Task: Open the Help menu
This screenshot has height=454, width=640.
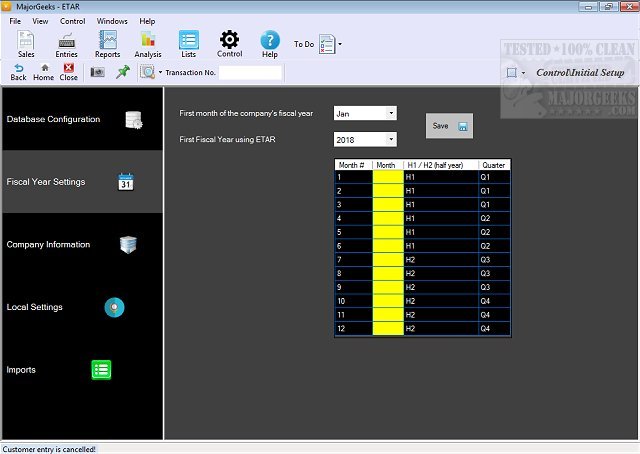Action: tap(147, 21)
